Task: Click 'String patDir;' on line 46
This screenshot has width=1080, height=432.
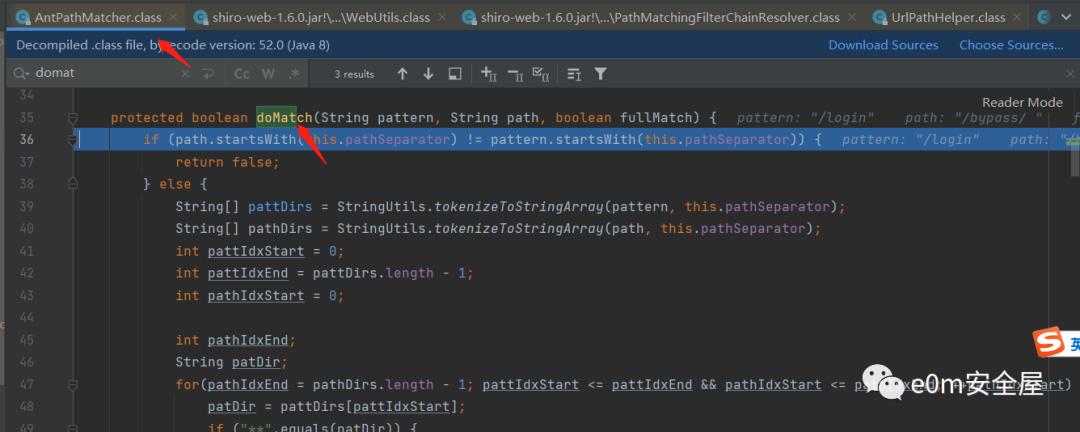Action: pos(231,362)
